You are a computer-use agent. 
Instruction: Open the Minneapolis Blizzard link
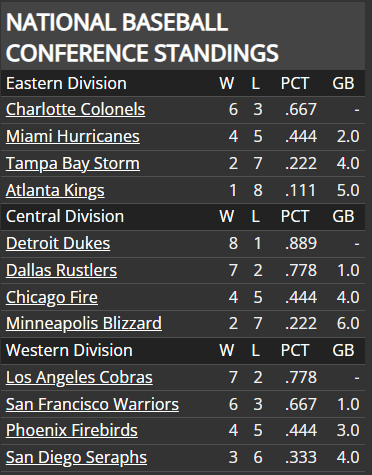click(x=84, y=323)
